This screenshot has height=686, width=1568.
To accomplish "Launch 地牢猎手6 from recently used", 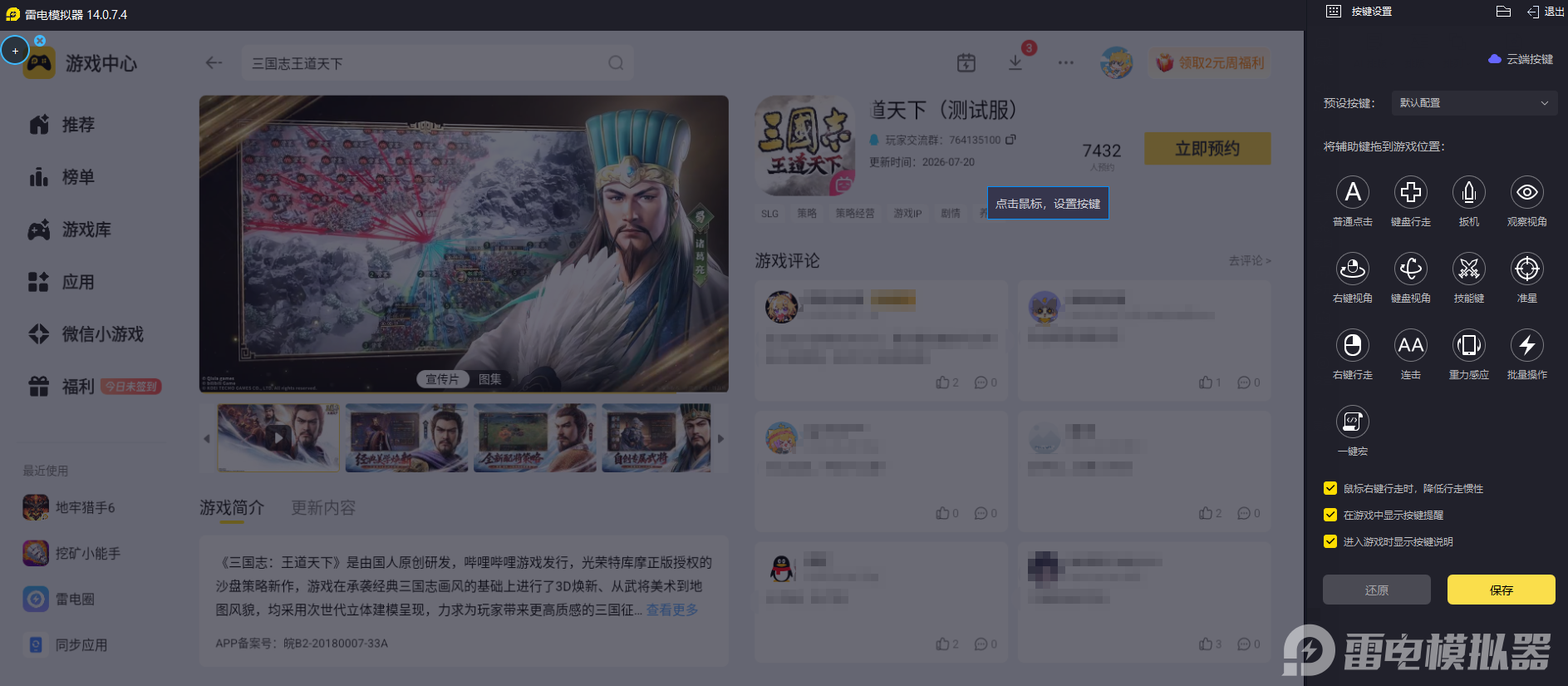I will coord(70,507).
